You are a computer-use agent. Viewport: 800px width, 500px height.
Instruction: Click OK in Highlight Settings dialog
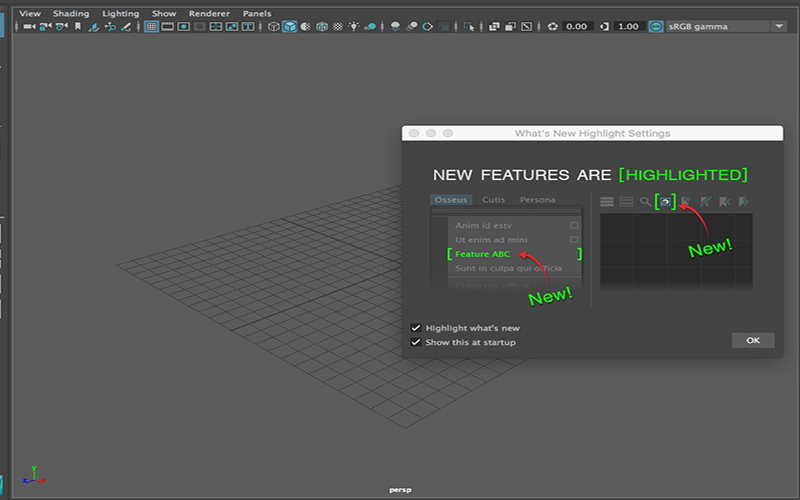pyautogui.click(x=753, y=340)
